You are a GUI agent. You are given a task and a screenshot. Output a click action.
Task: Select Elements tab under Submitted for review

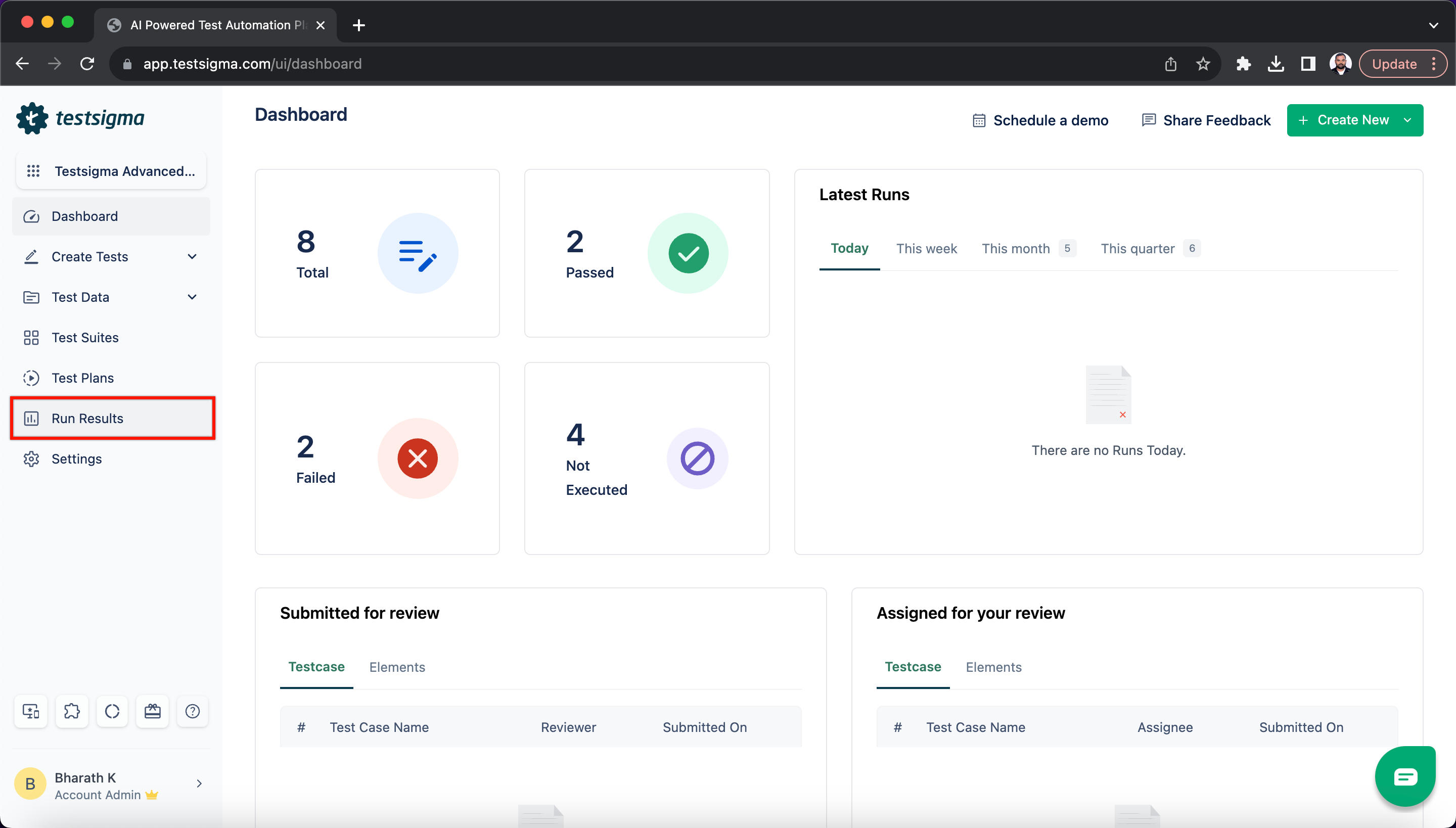[x=397, y=667]
